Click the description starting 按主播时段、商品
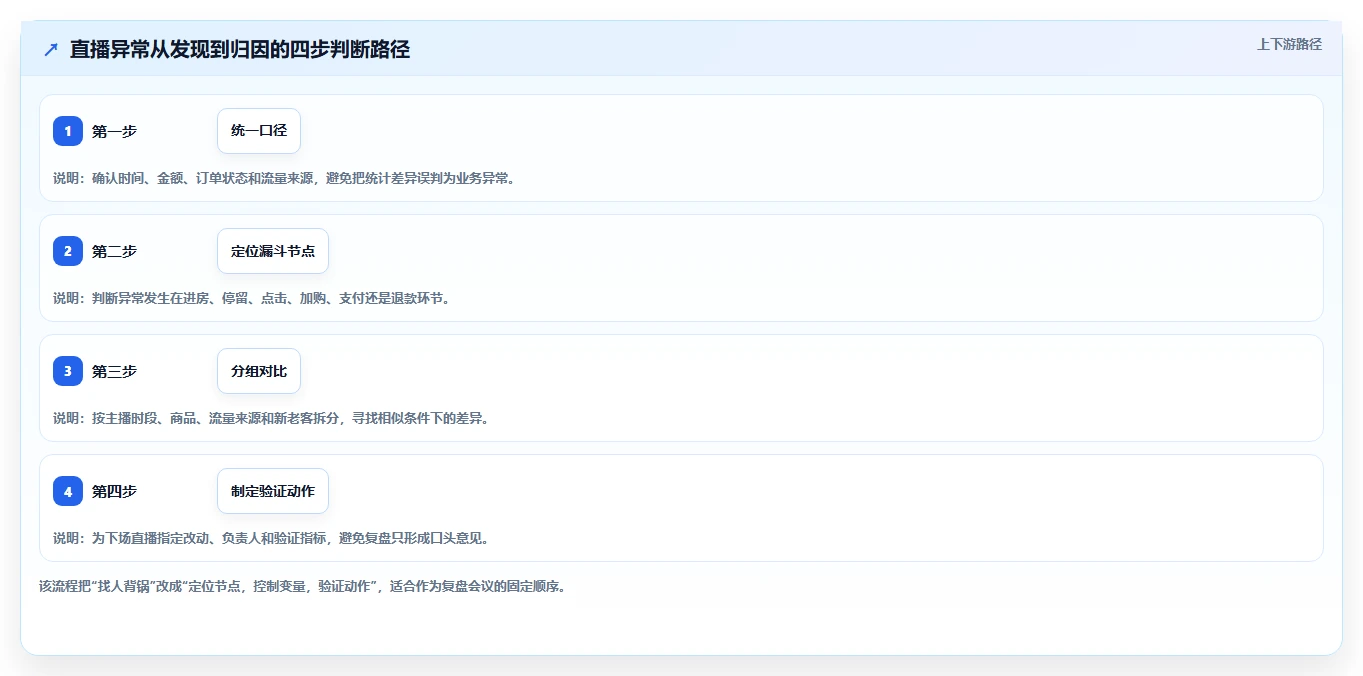1363x676 pixels. click(x=271, y=418)
